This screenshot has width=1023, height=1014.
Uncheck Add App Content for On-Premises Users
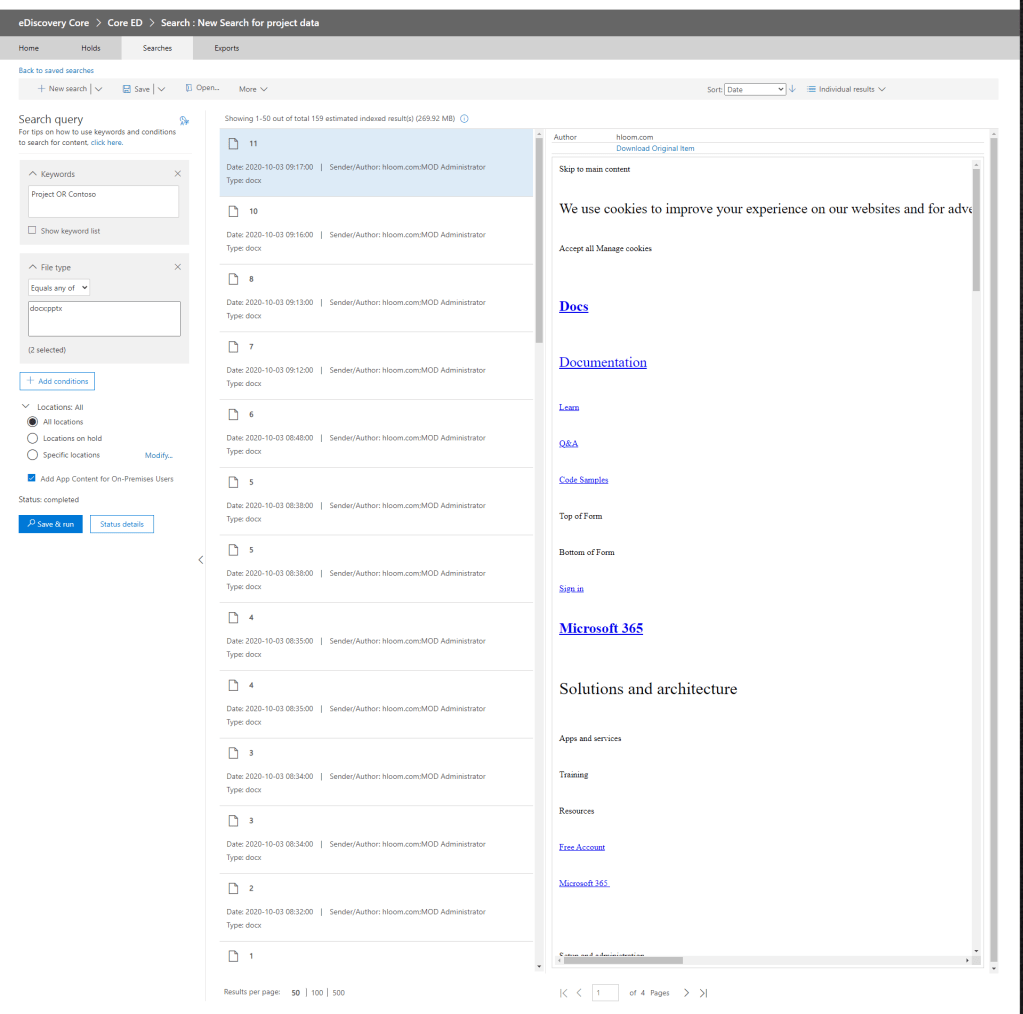33,479
